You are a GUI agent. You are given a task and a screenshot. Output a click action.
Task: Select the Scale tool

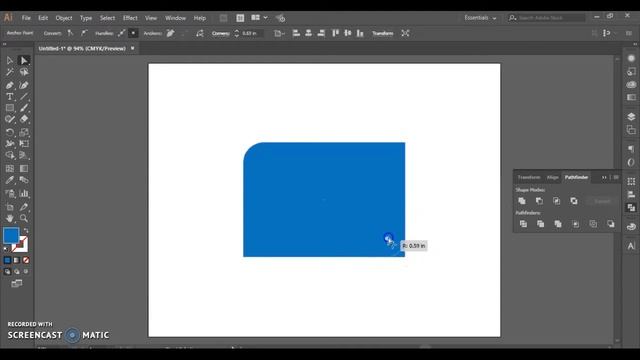click(x=24, y=132)
